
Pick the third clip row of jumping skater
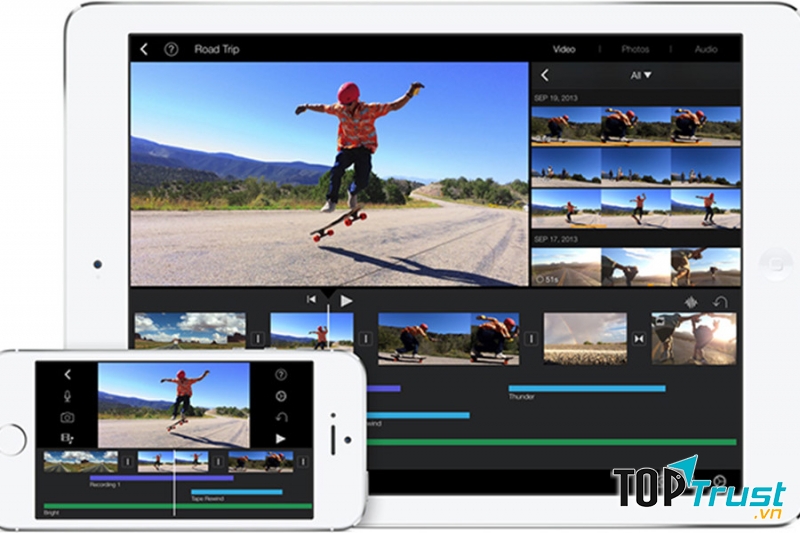[636, 209]
